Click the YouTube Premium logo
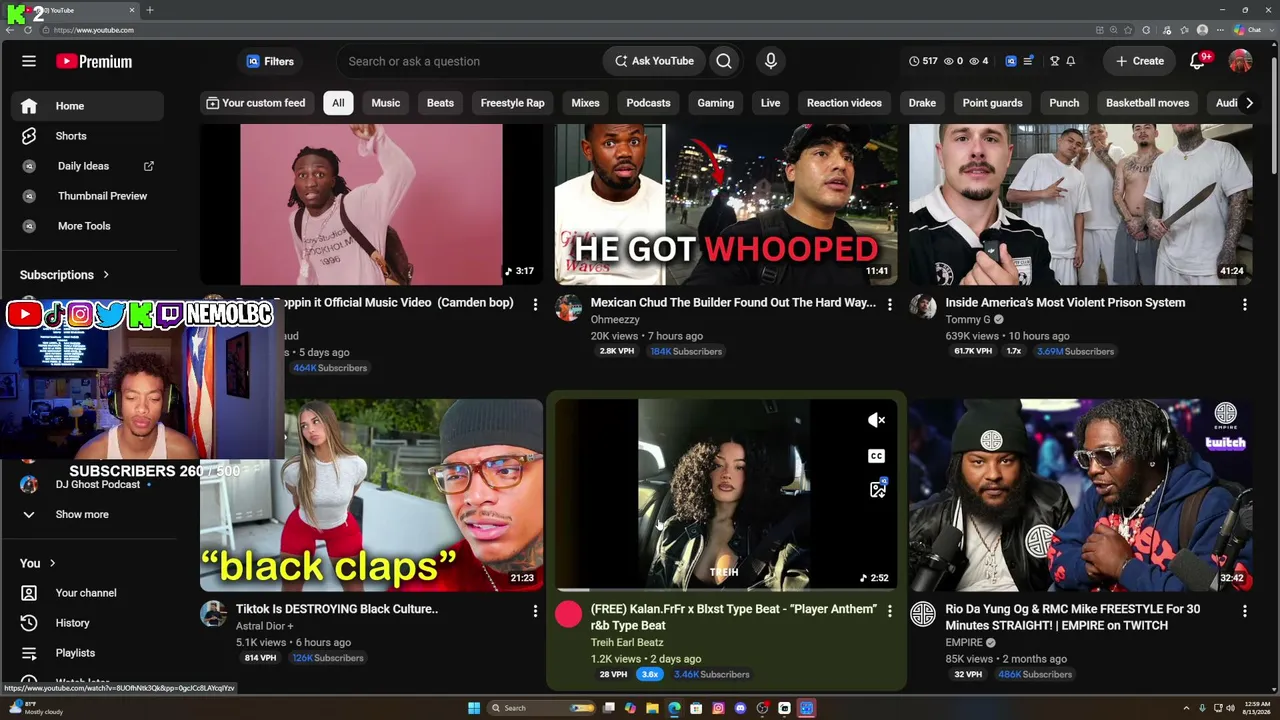Viewport: 1280px width, 720px height. coord(94,61)
